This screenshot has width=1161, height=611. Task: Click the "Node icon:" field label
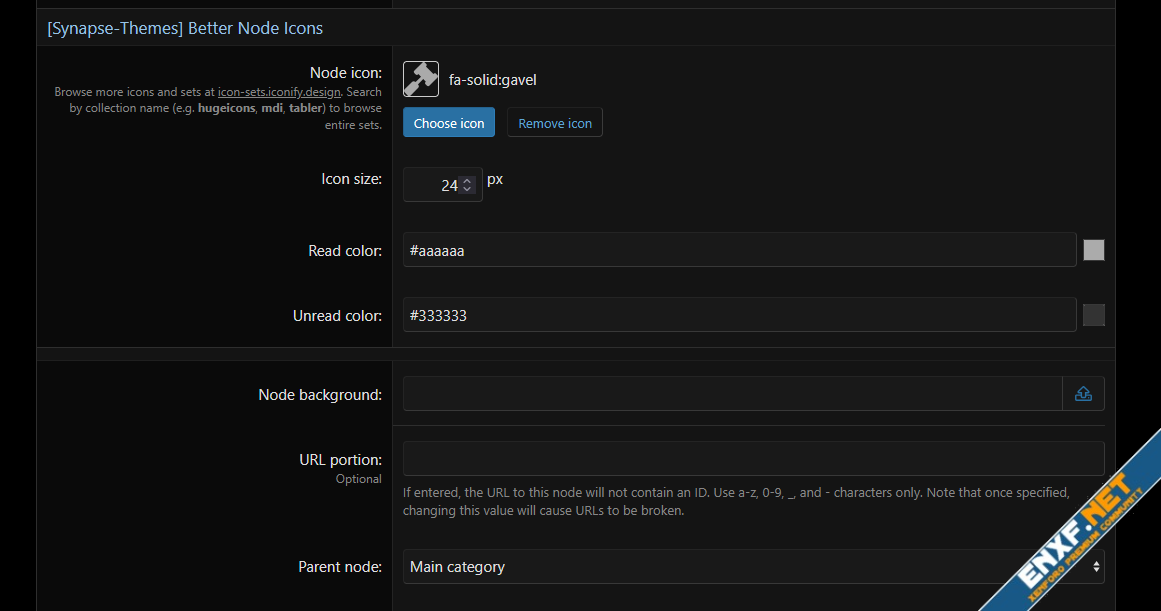(345, 73)
